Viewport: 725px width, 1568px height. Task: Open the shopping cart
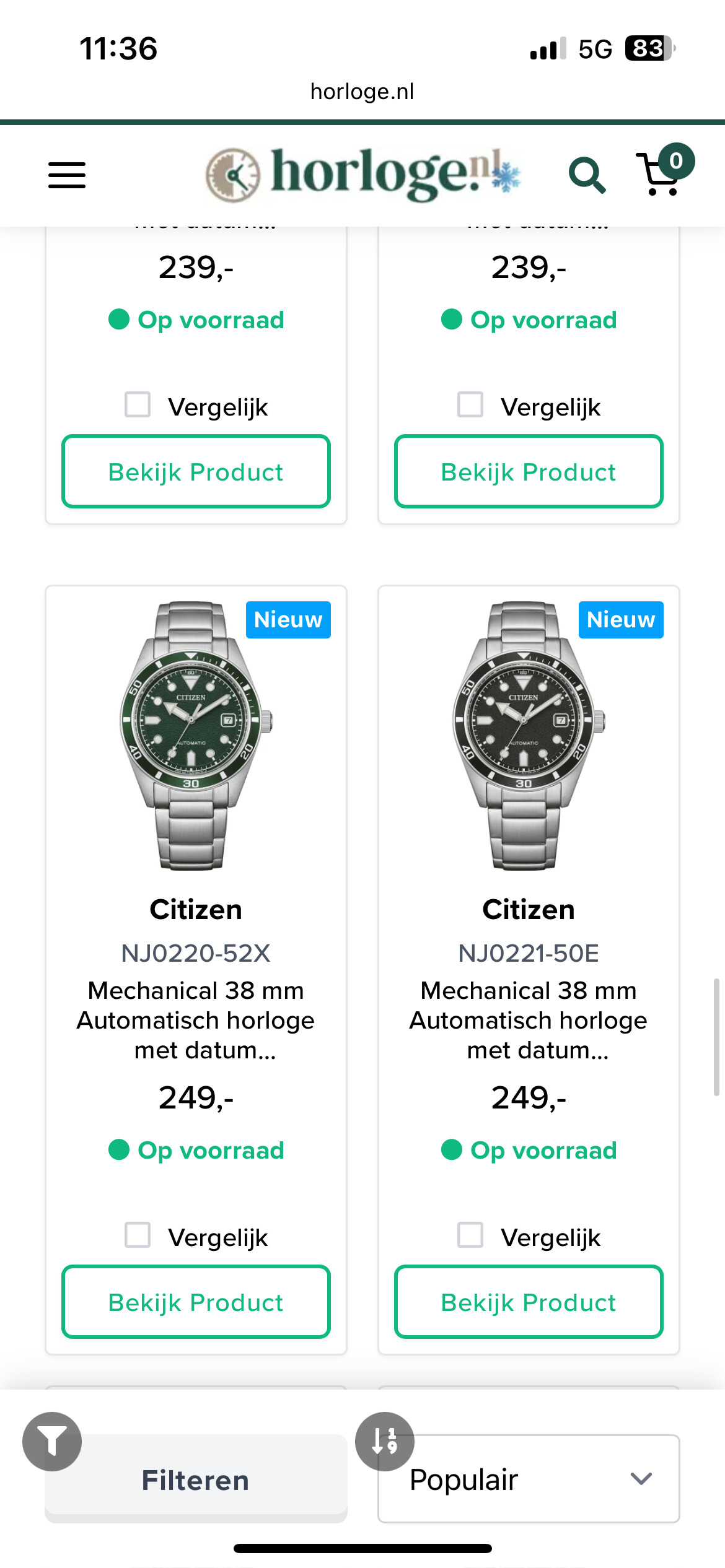click(662, 173)
